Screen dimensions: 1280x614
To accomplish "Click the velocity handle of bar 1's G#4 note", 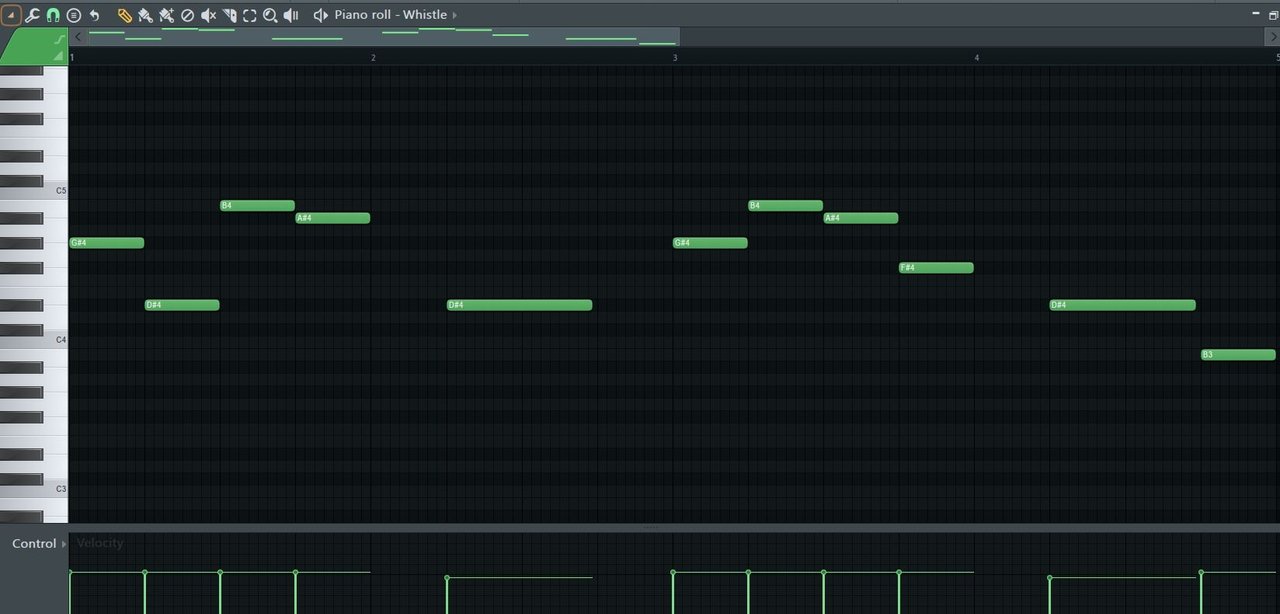I will click(x=70, y=572).
